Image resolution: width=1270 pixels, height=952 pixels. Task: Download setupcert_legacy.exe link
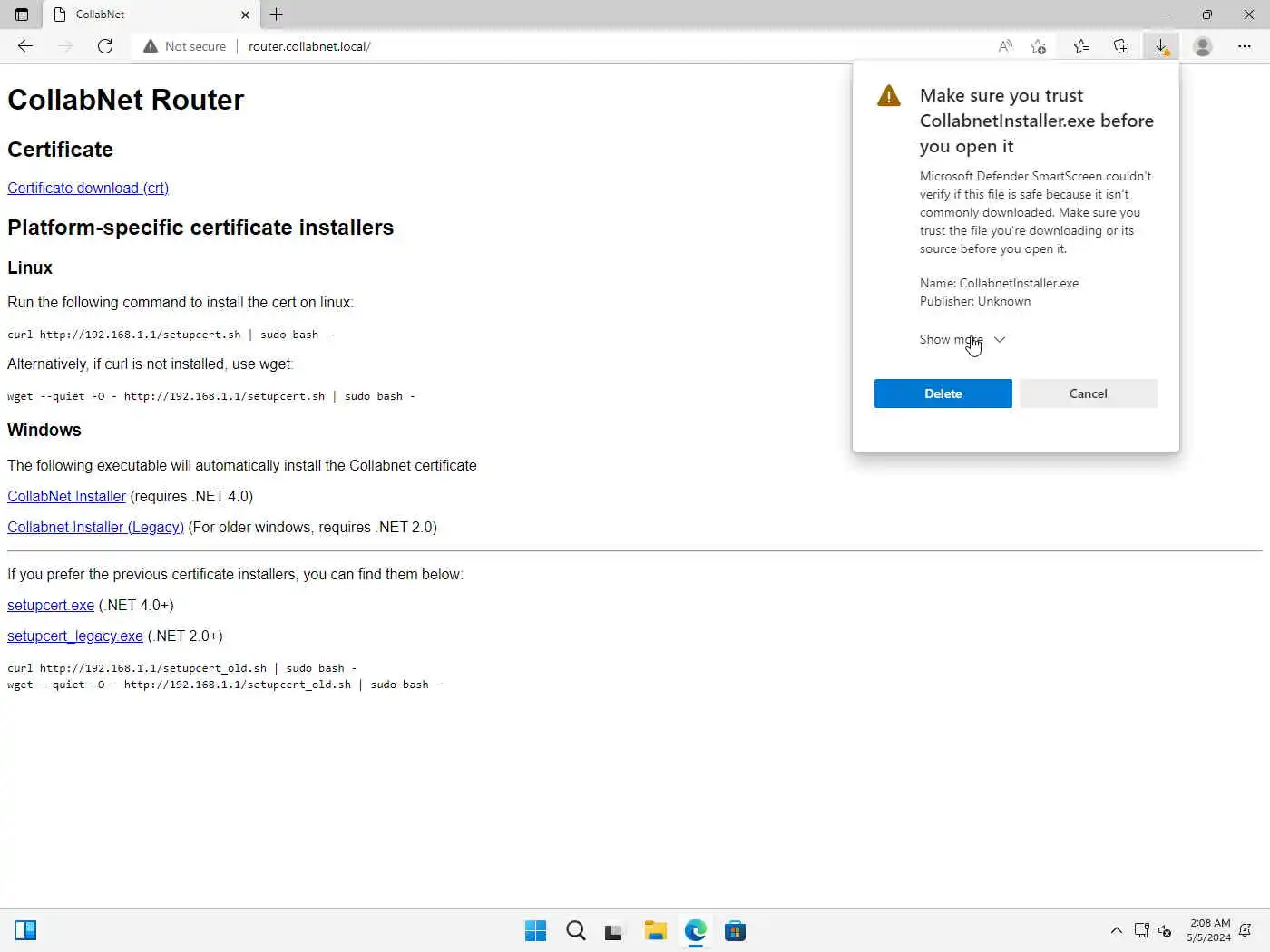coord(75,636)
